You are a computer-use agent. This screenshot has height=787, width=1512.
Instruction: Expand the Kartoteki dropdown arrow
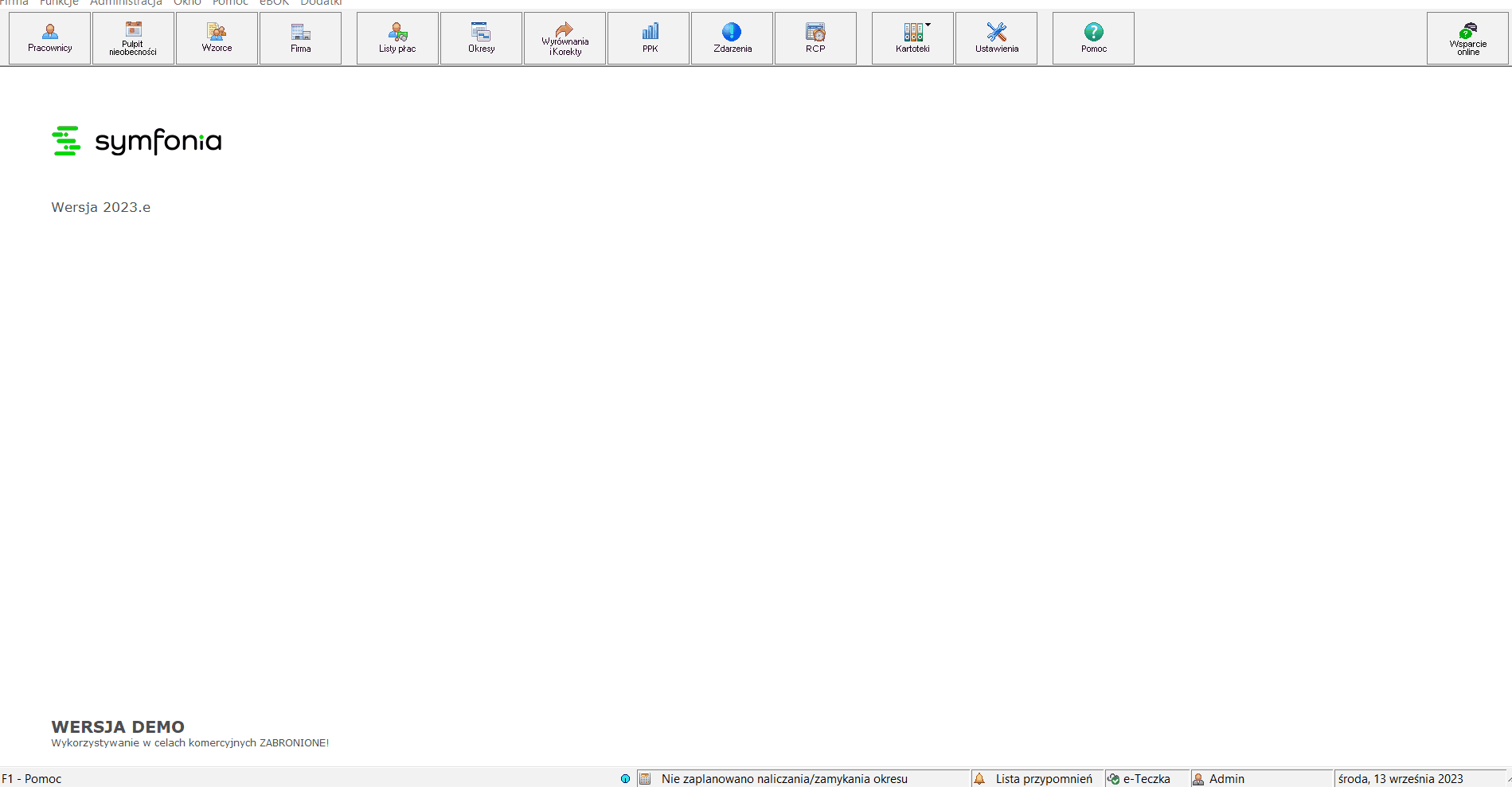tap(928, 25)
